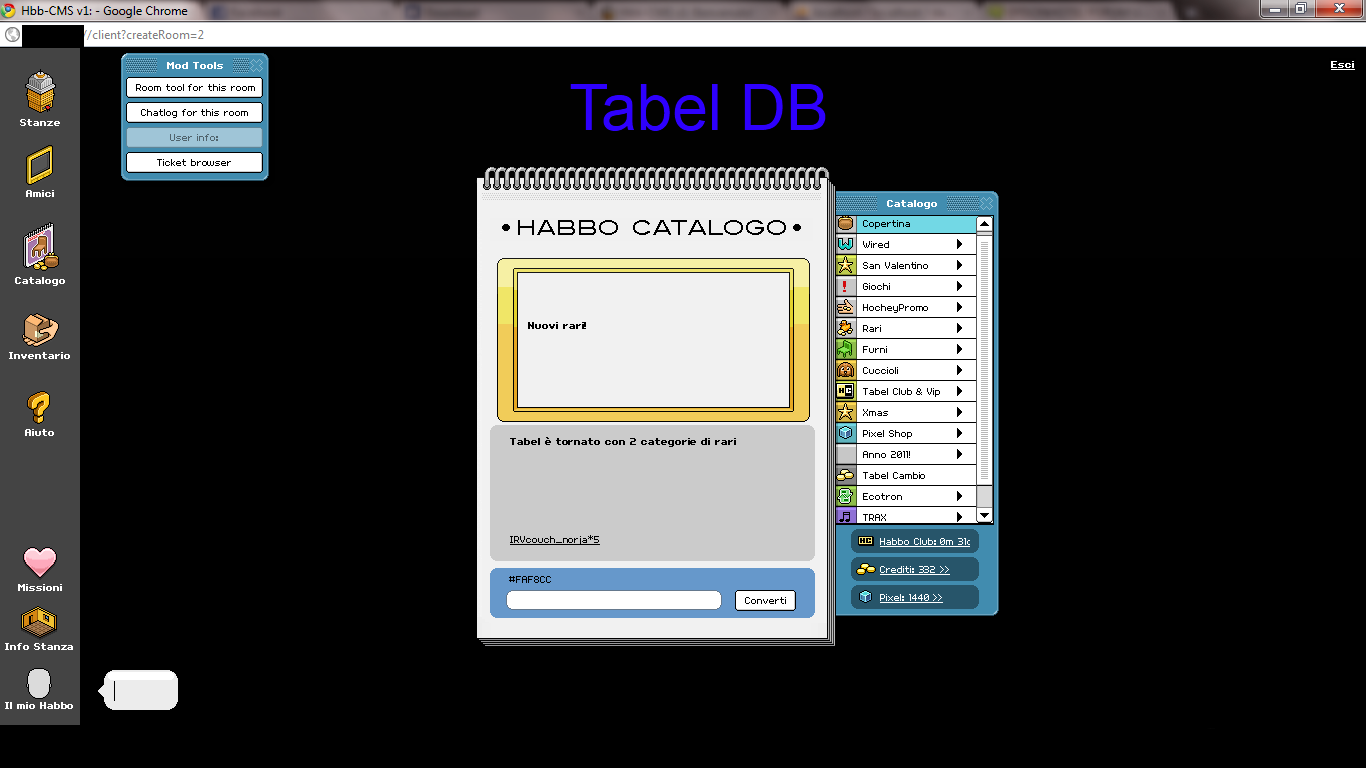Click the Tabel Club & Vip HC icon

pyautogui.click(x=846, y=391)
